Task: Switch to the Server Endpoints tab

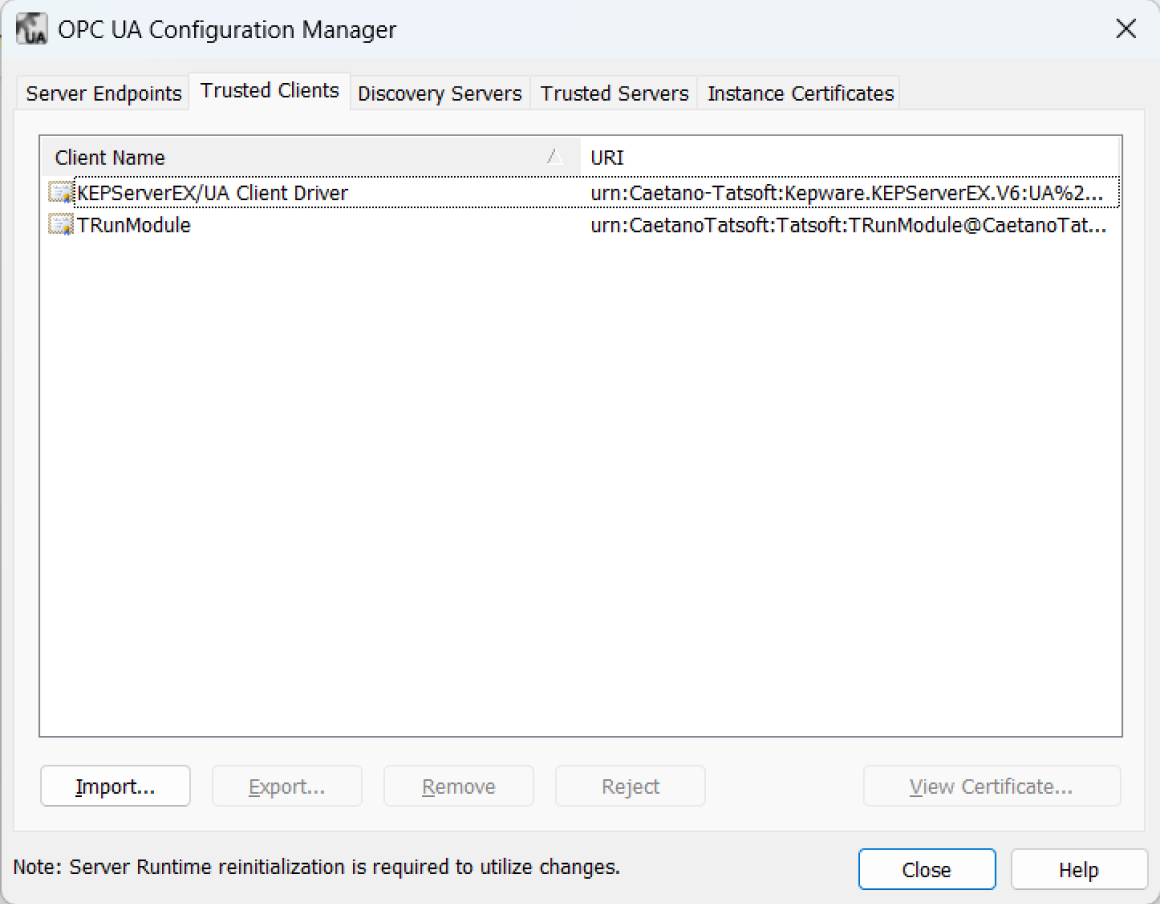Action: point(103,94)
